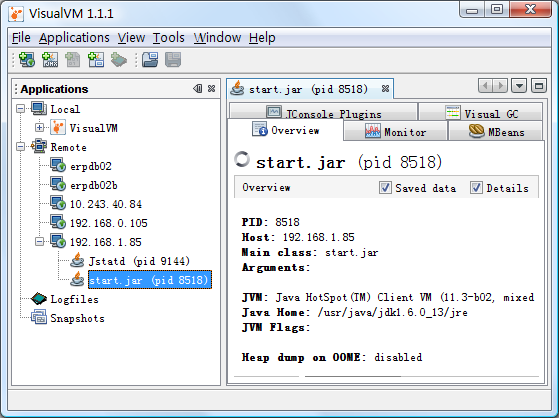Toggle the Details checkbox
Viewport: 559px width, 418px height.
[476, 188]
